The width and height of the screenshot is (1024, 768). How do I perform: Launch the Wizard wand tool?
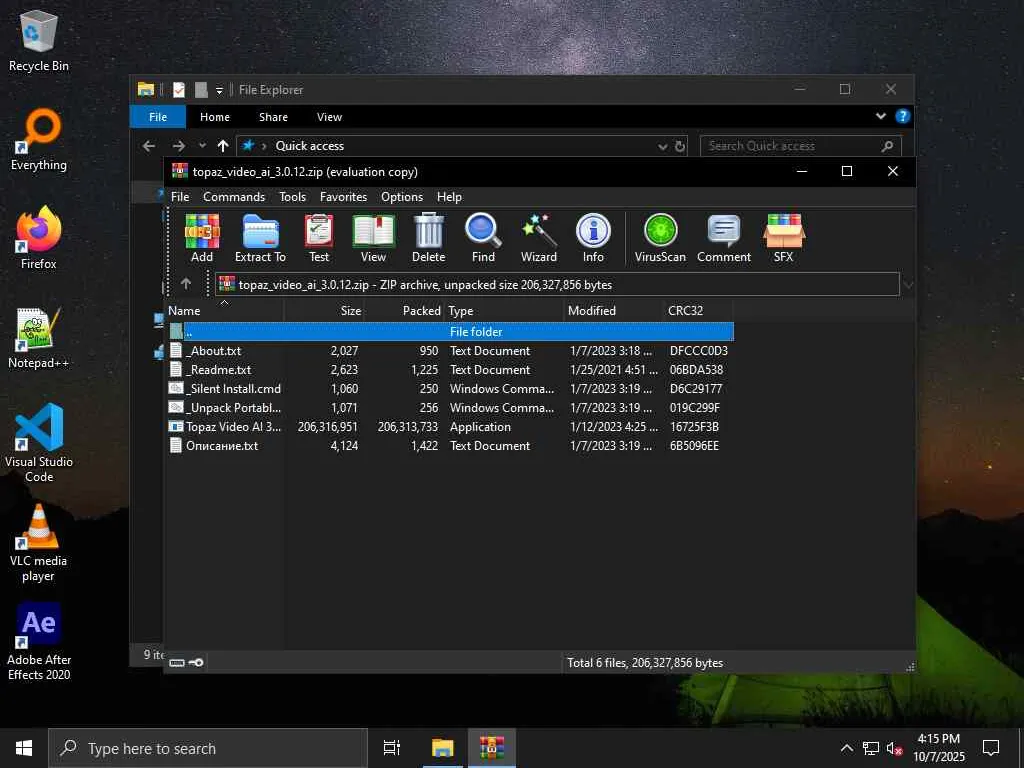coord(539,238)
